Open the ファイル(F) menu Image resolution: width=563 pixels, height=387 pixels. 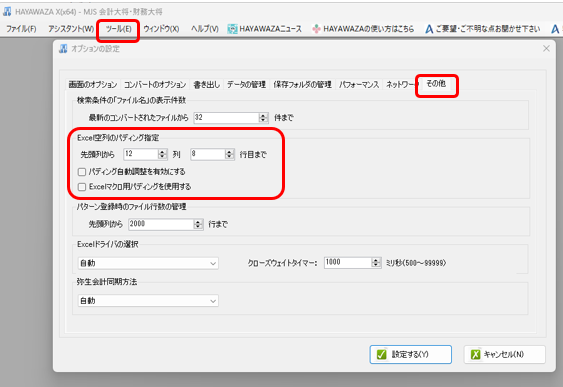point(21,29)
